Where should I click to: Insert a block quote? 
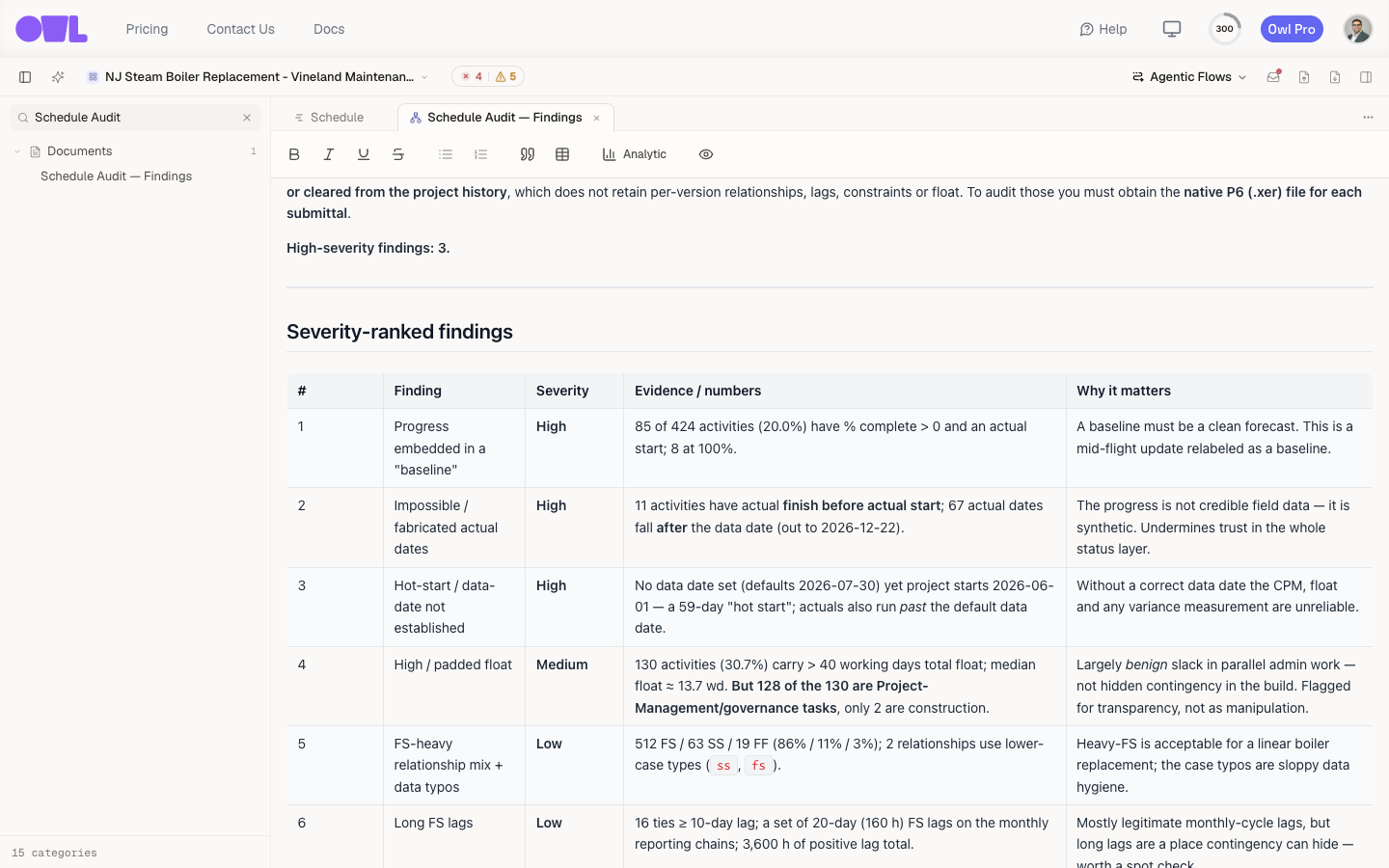[528, 154]
